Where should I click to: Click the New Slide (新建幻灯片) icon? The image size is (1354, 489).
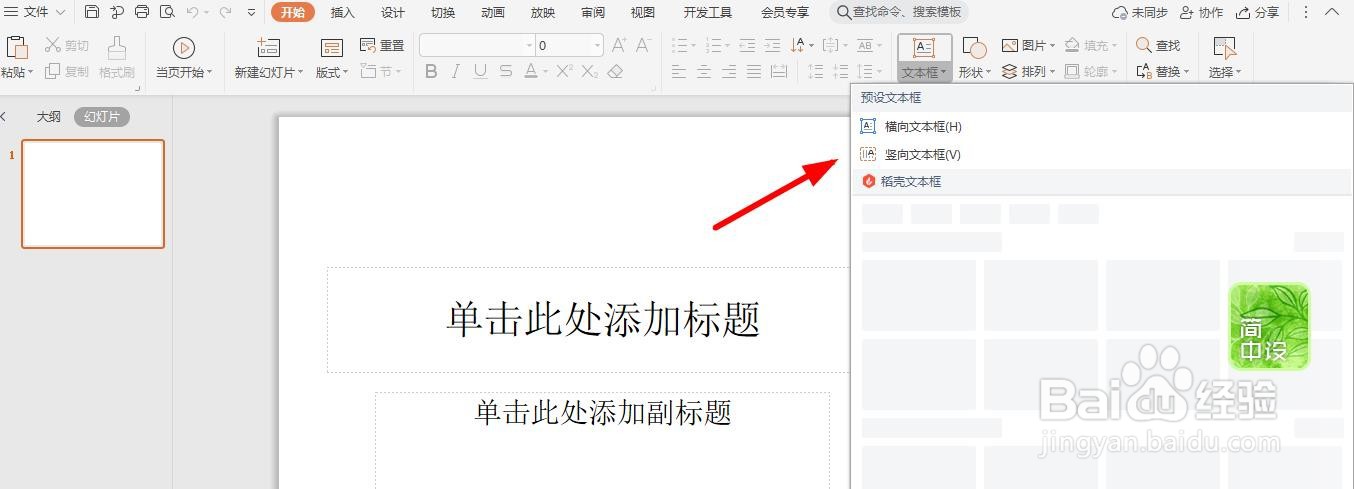[x=267, y=48]
